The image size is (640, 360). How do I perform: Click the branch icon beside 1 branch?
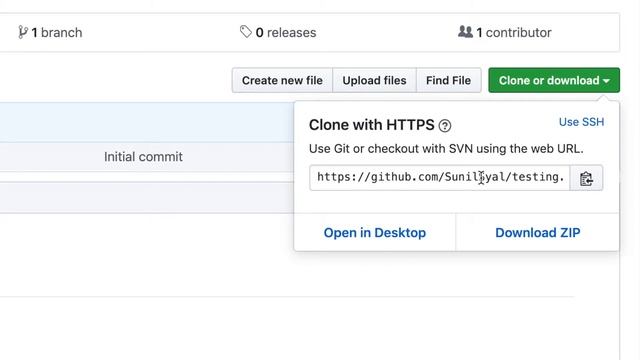pyautogui.click(x=23, y=32)
